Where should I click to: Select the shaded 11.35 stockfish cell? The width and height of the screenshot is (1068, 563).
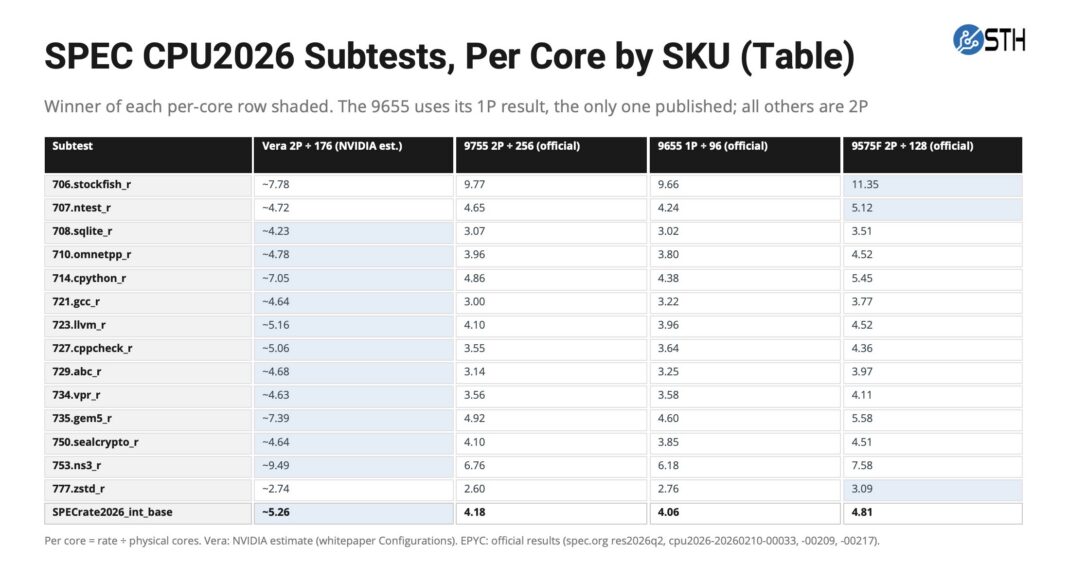click(x=932, y=185)
